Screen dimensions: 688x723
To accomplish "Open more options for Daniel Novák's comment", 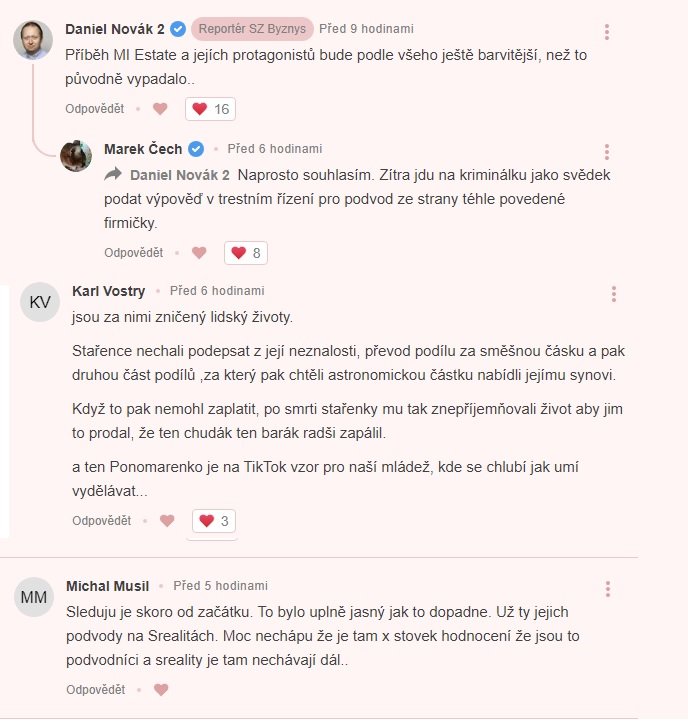I will pyautogui.click(x=606, y=32).
